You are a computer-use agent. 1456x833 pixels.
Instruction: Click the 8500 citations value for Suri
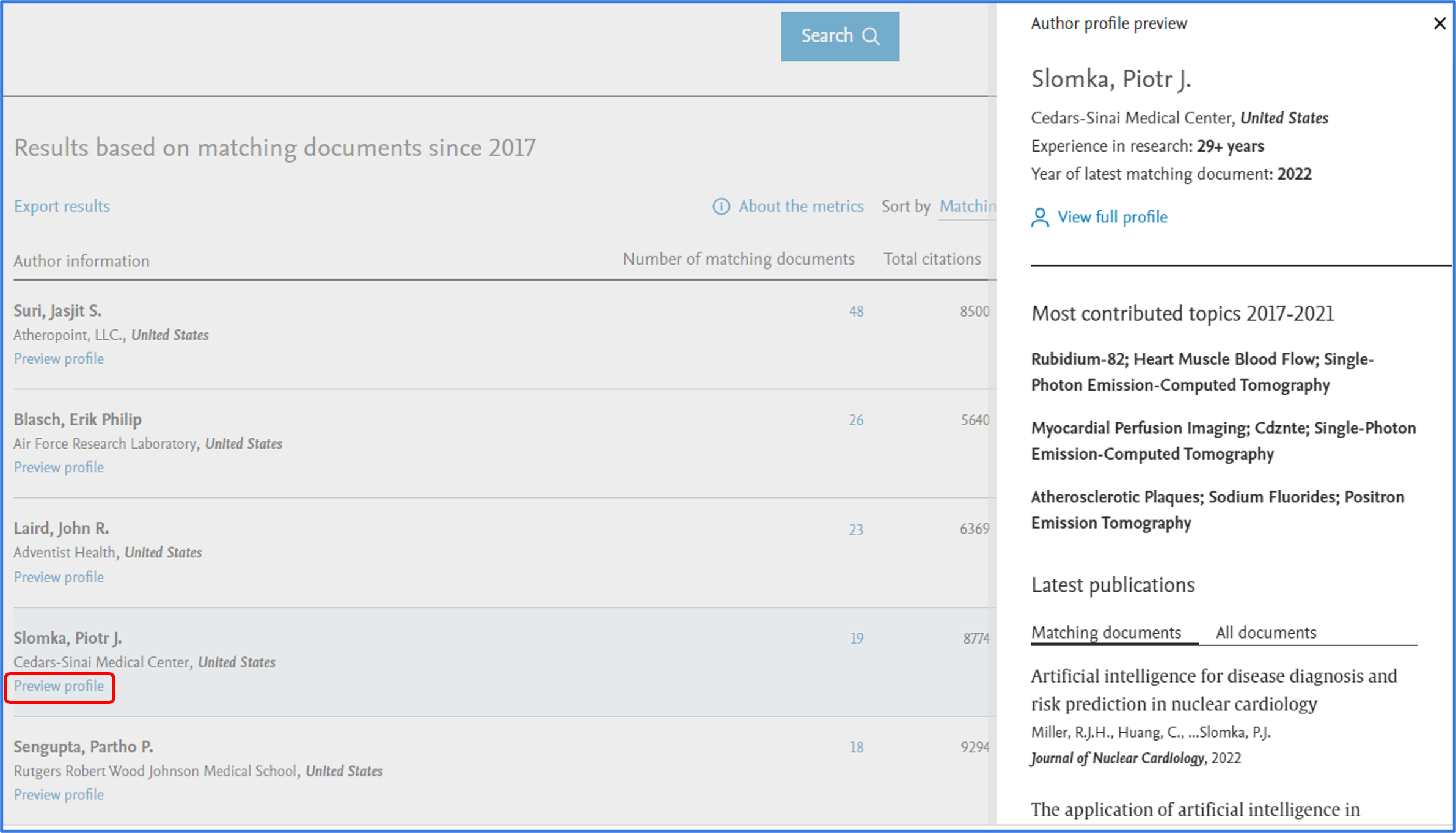pos(974,312)
